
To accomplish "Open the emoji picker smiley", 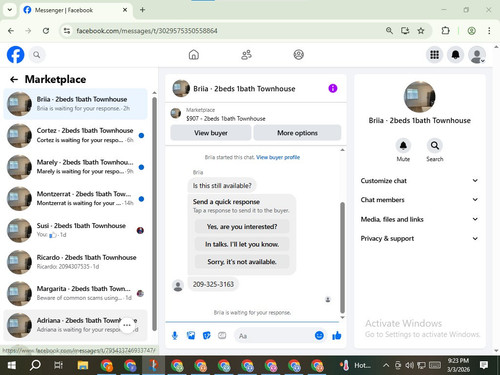I will [319, 335].
